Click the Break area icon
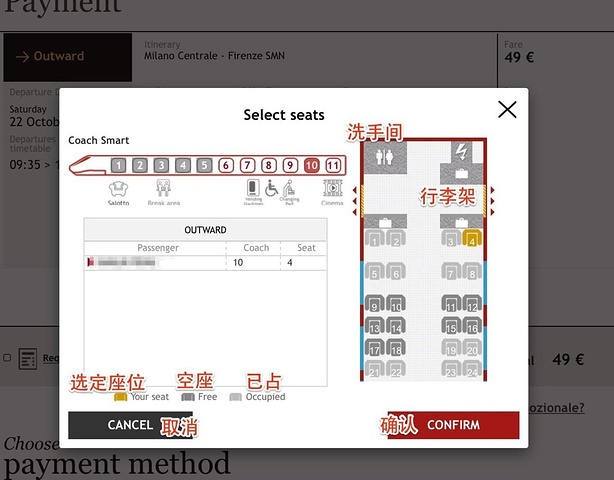Image resolution: width=614 pixels, height=480 pixels. point(163,188)
